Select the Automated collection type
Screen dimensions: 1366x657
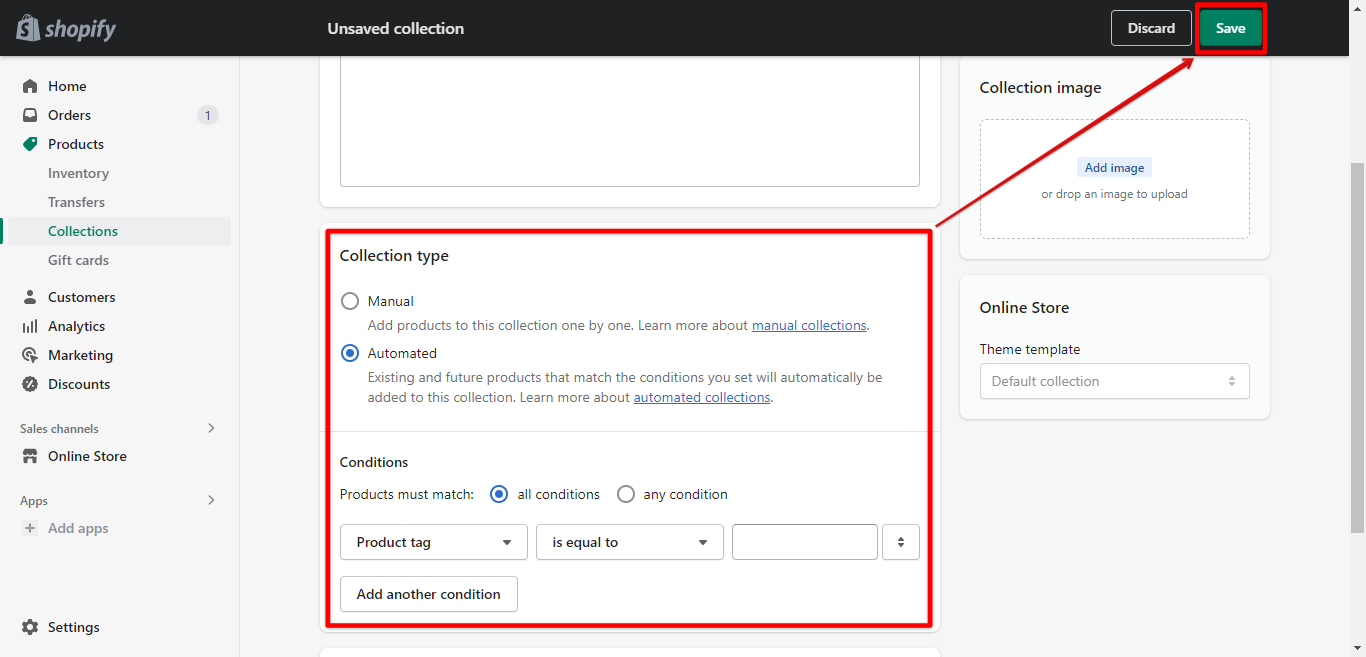tap(350, 353)
